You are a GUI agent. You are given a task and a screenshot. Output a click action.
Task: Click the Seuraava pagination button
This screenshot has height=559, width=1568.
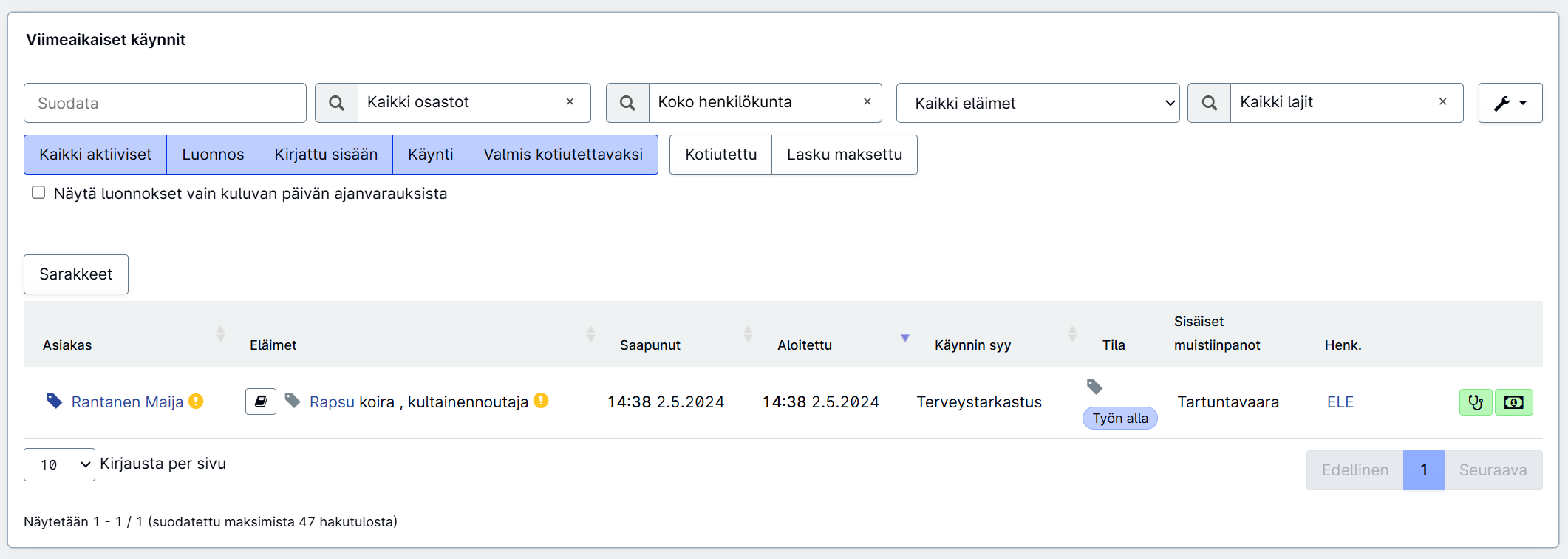(1493, 470)
